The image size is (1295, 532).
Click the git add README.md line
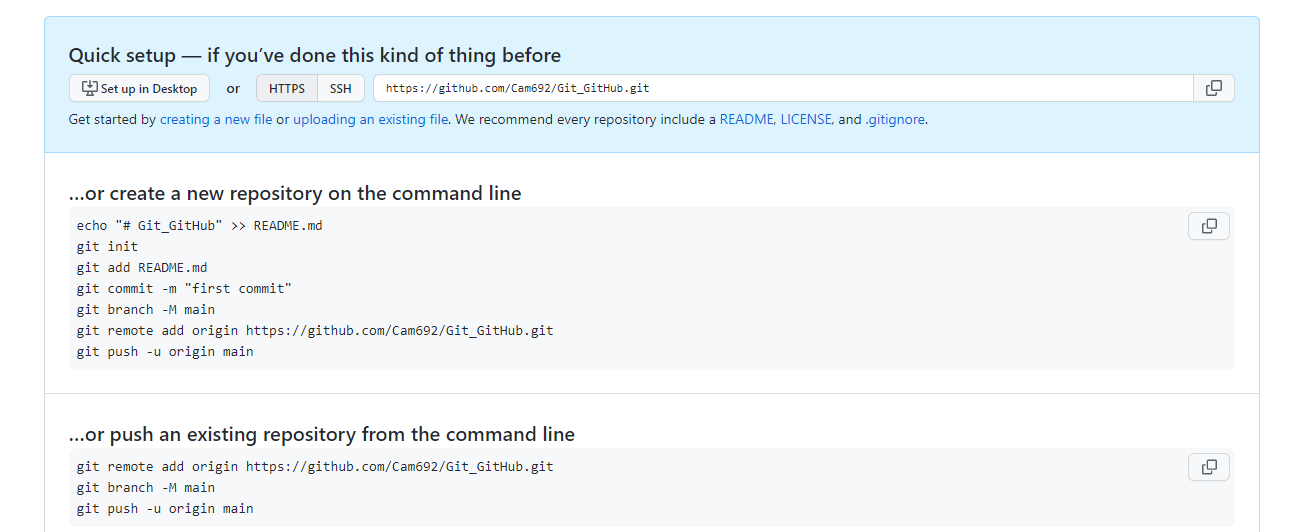pyautogui.click(x=142, y=267)
